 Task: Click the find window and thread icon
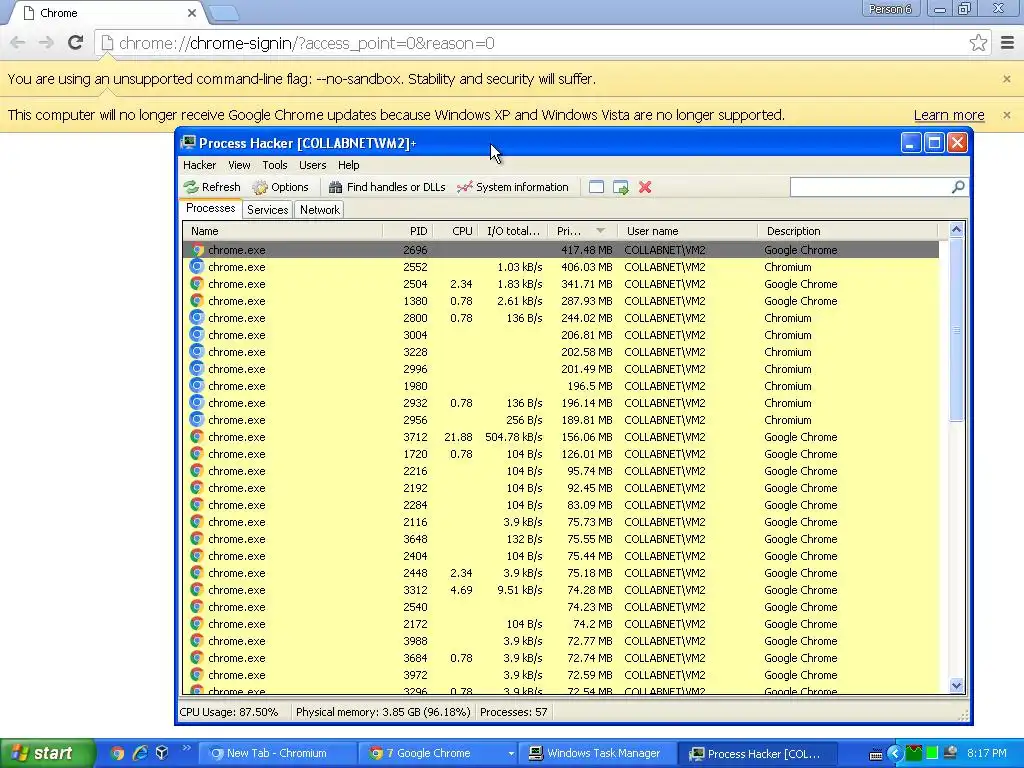[x=620, y=187]
